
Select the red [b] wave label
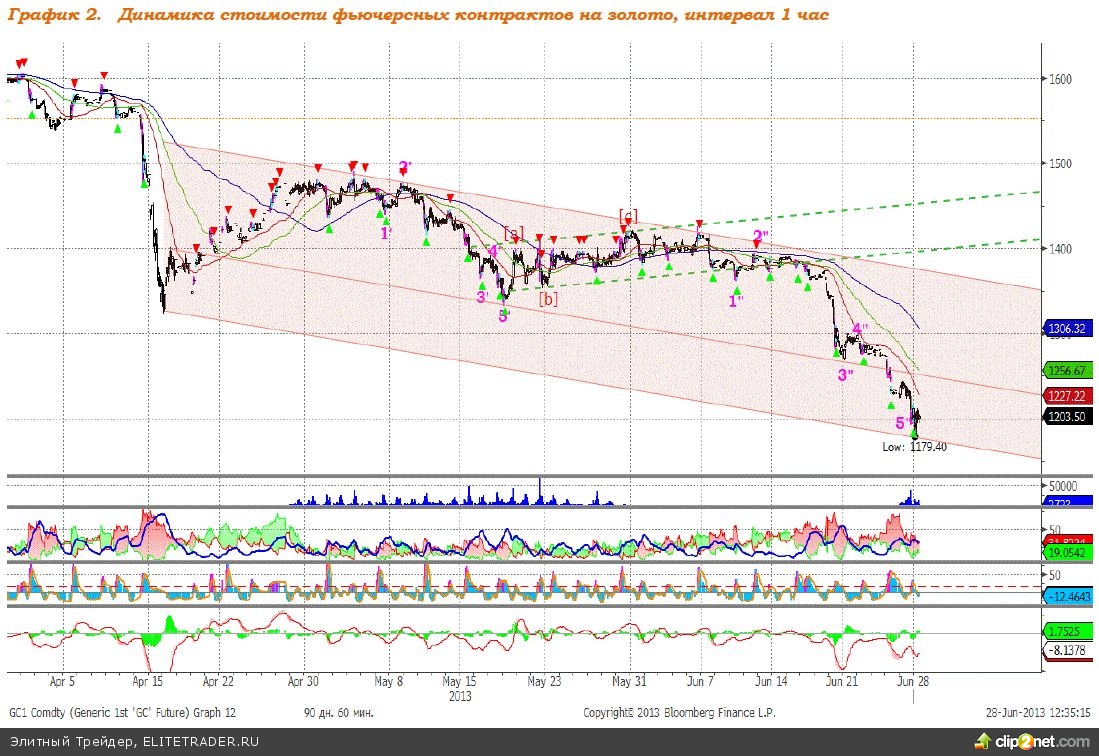[x=548, y=297]
